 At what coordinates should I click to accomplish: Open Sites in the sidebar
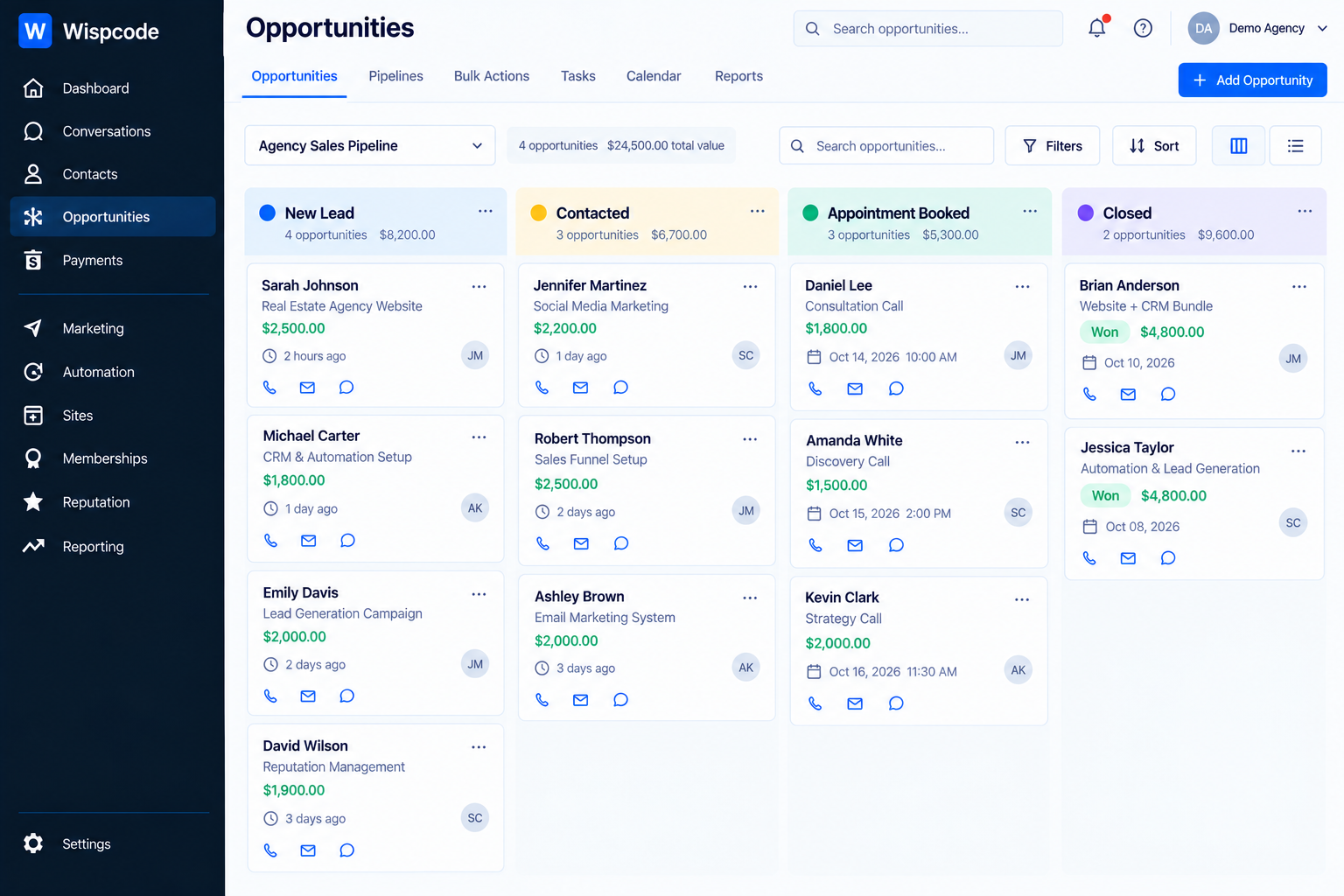click(113, 416)
